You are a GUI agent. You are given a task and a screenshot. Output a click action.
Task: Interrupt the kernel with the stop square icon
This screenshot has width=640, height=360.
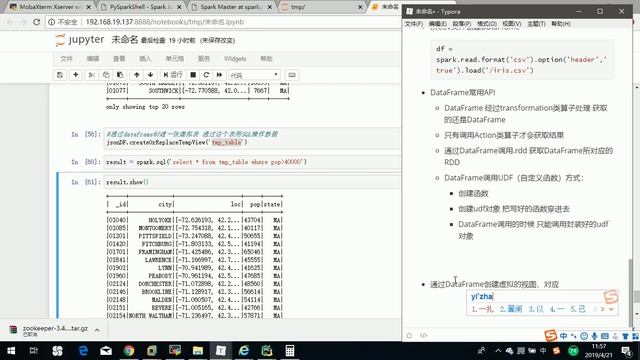193,75
